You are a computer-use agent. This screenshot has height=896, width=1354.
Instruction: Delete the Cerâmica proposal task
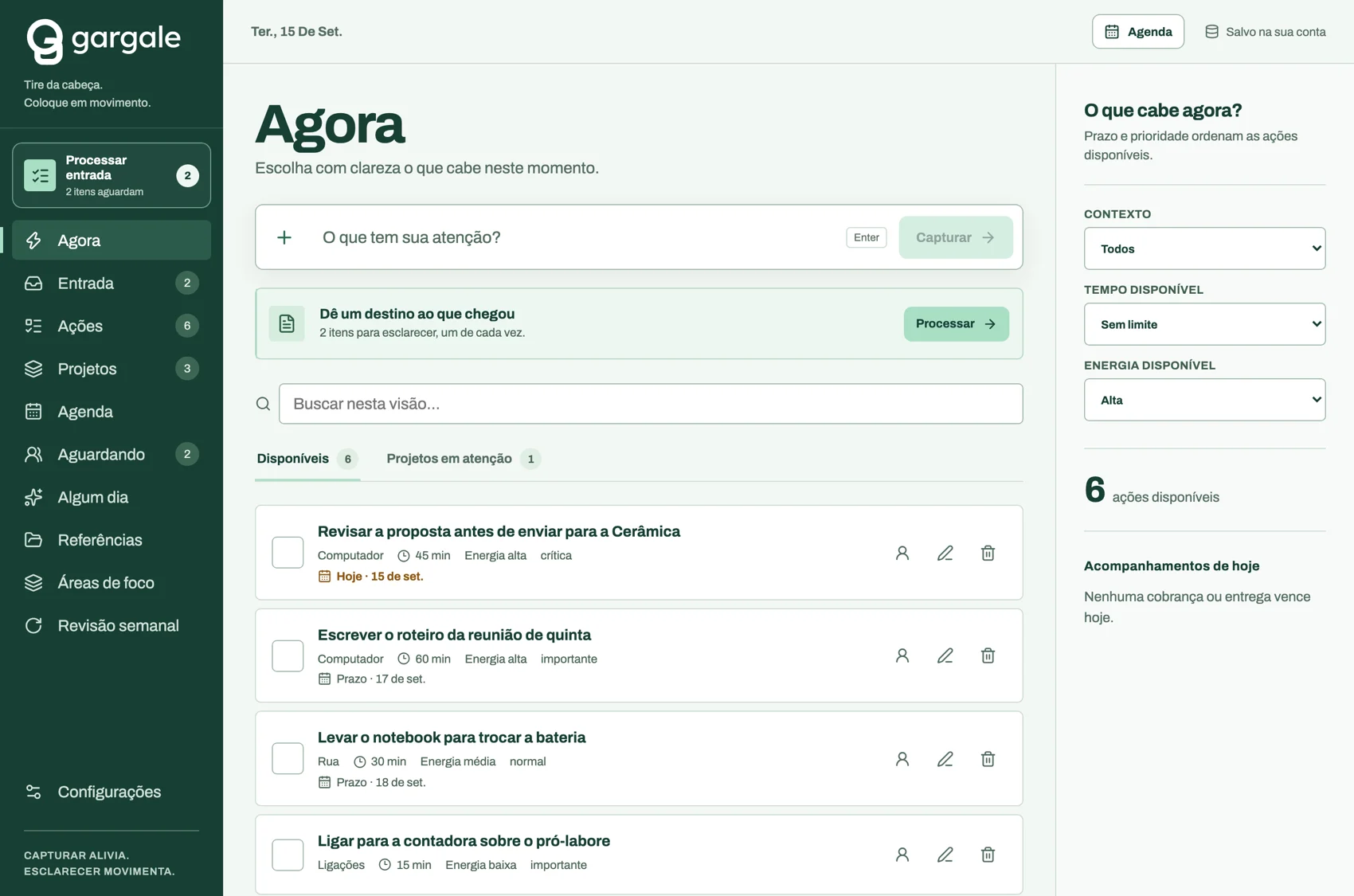coord(988,553)
